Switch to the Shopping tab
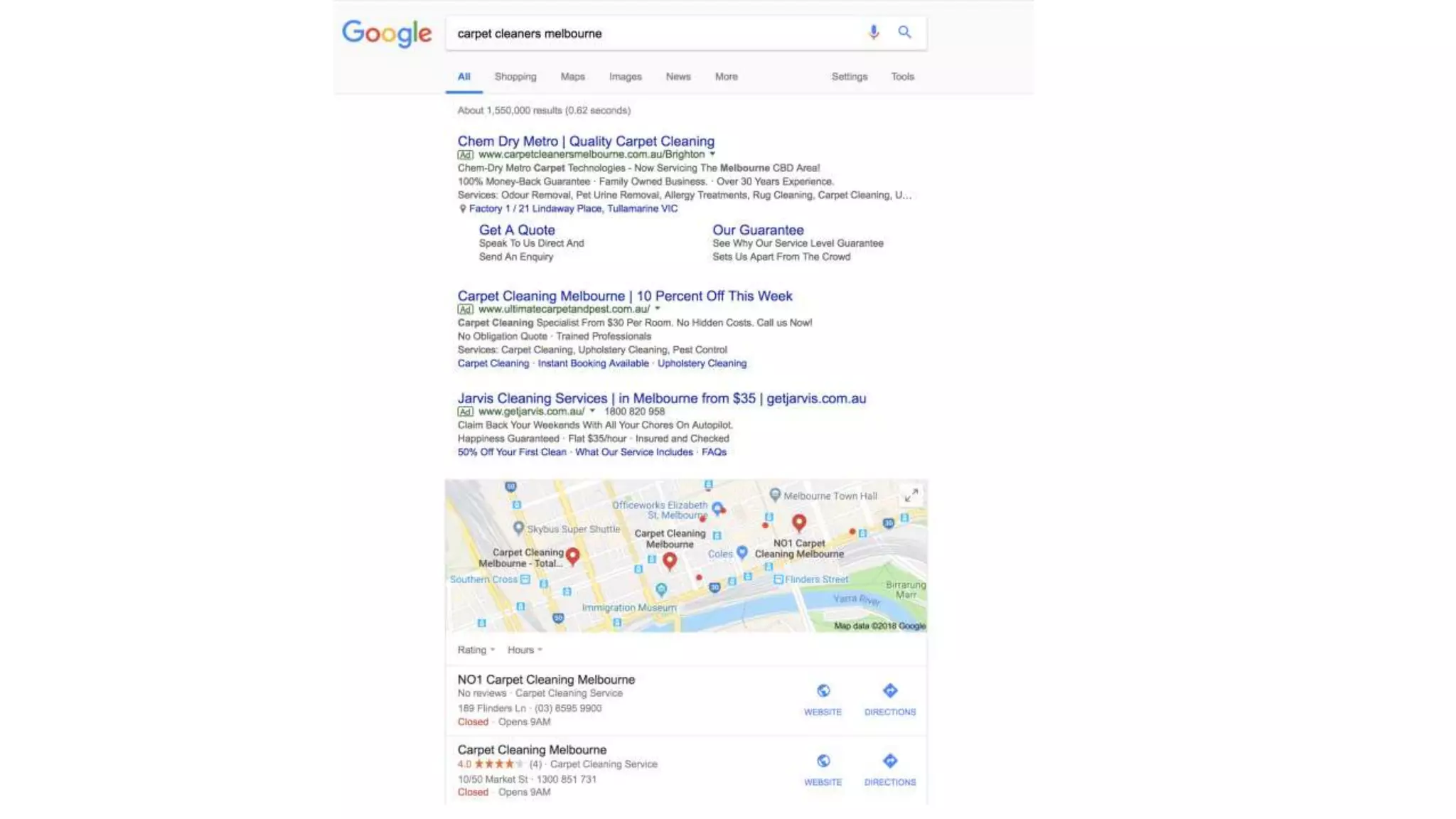Viewport: 1456px width, 819px height. coord(515,77)
